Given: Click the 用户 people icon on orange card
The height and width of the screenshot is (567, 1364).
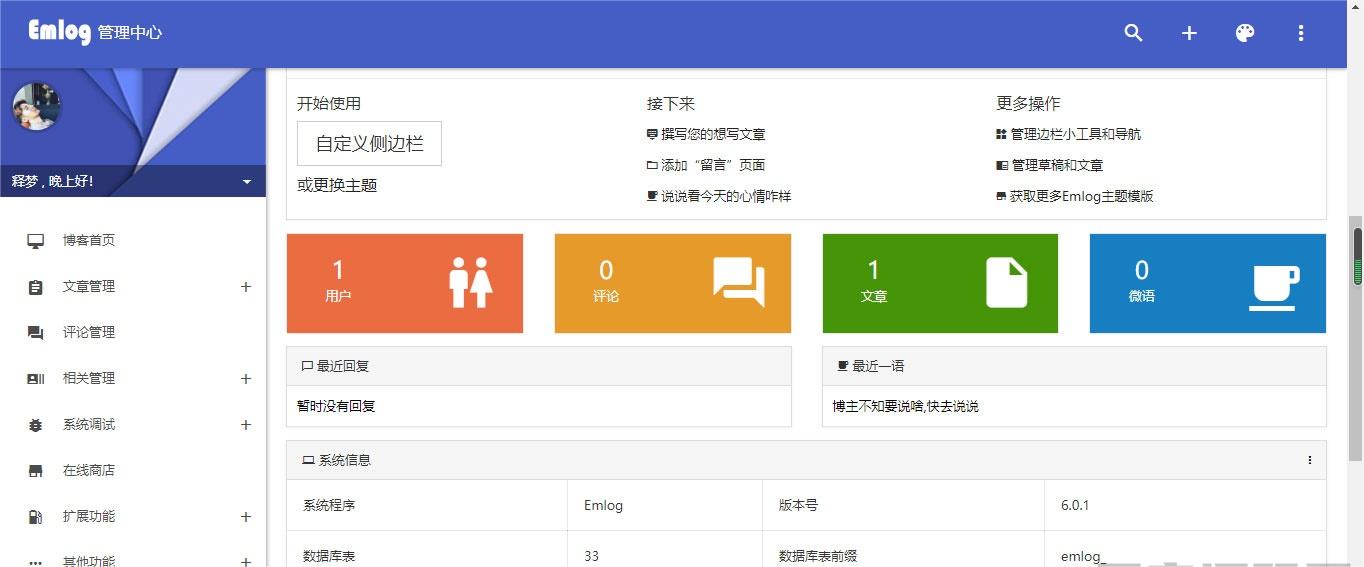Looking at the screenshot, I should (470, 283).
